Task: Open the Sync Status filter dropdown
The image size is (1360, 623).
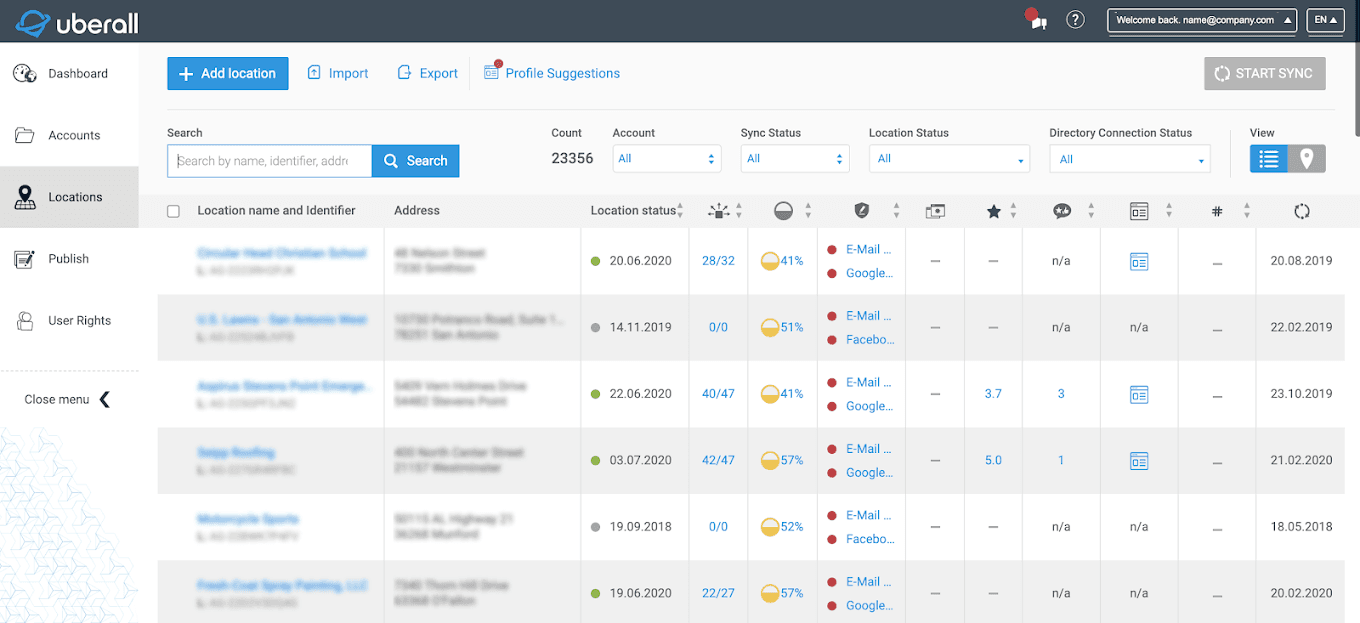Action: (795, 158)
